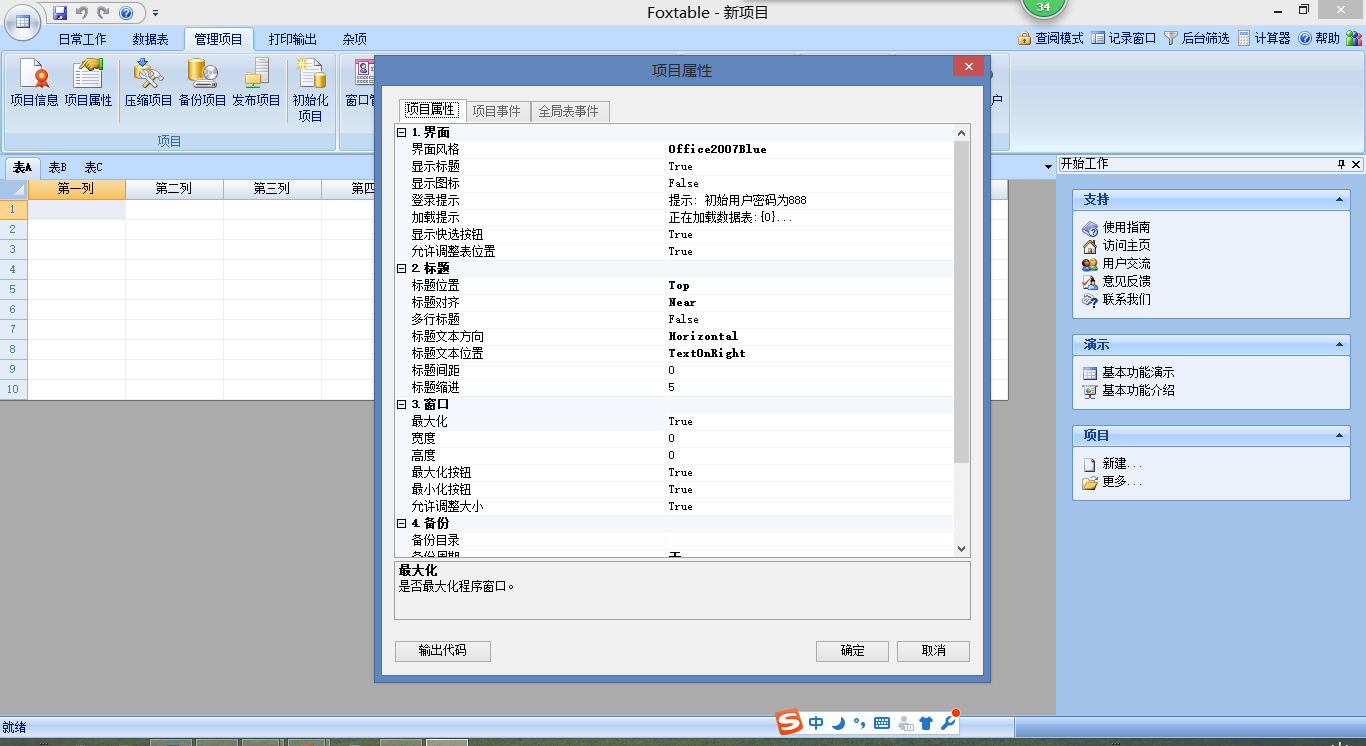Click the 新建... project link
The image size is (1366, 746).
pos(1122,464)
